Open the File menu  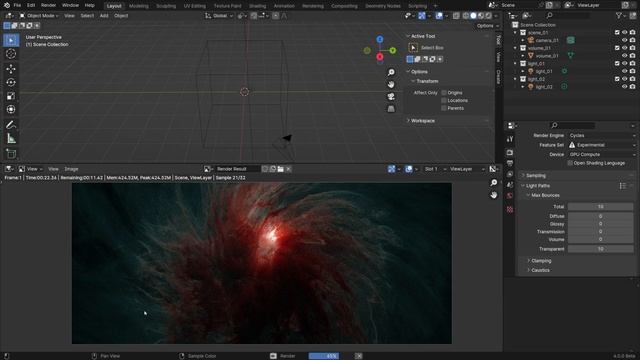click(x=17, y=5)
